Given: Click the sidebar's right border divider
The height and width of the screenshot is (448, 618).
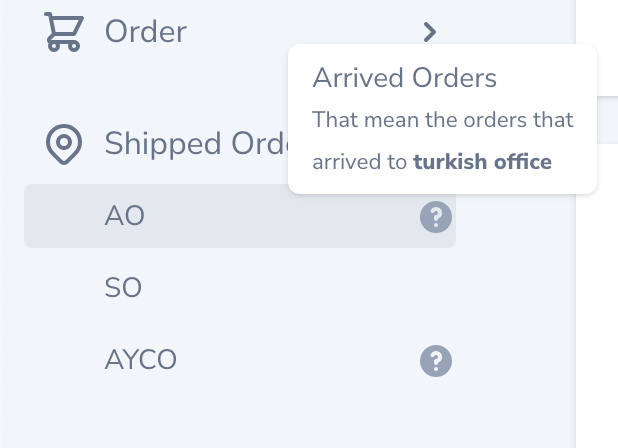Looking at the screenshot, I should (576, 300).
